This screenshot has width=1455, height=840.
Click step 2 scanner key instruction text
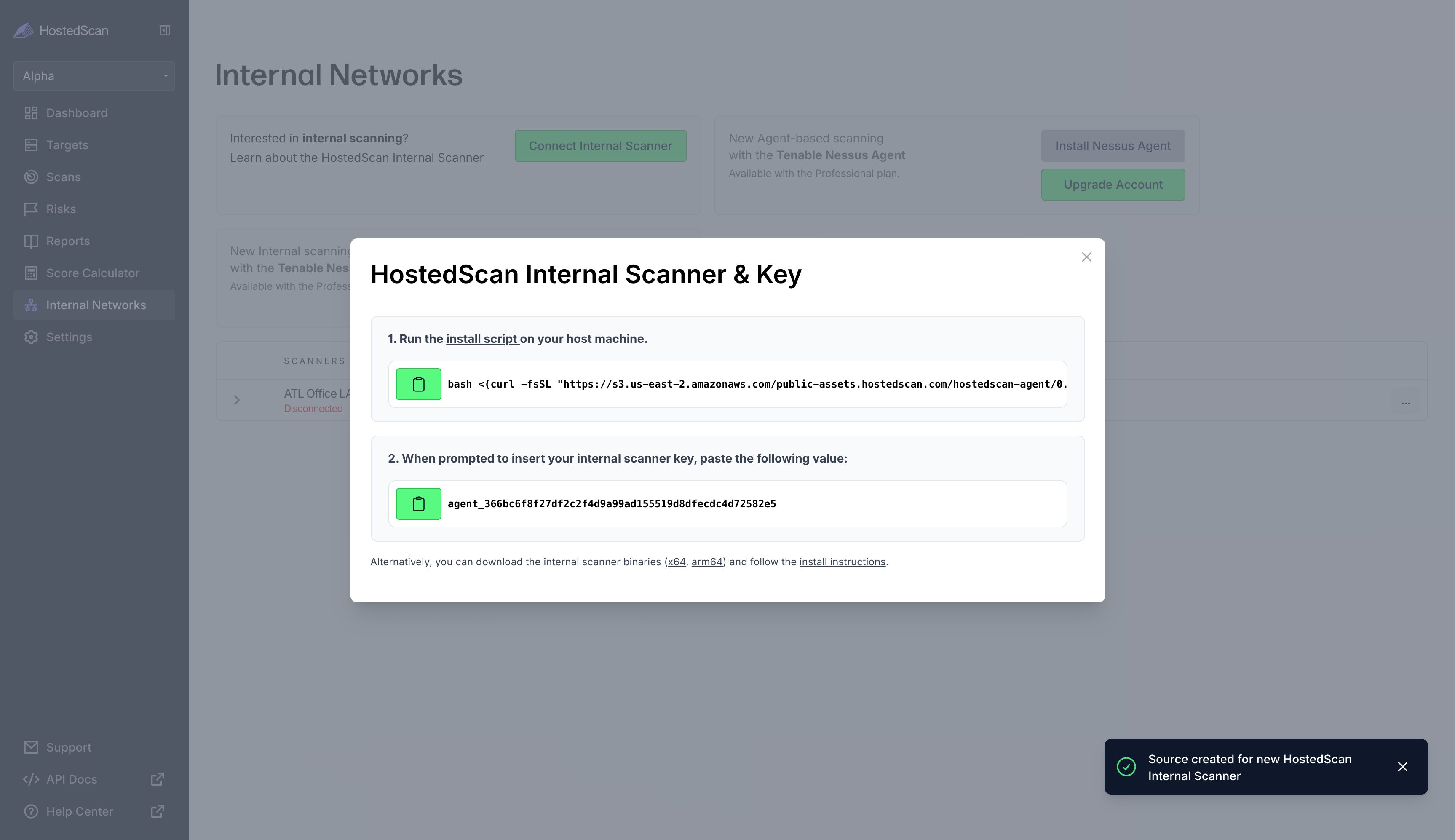point(617,459)
